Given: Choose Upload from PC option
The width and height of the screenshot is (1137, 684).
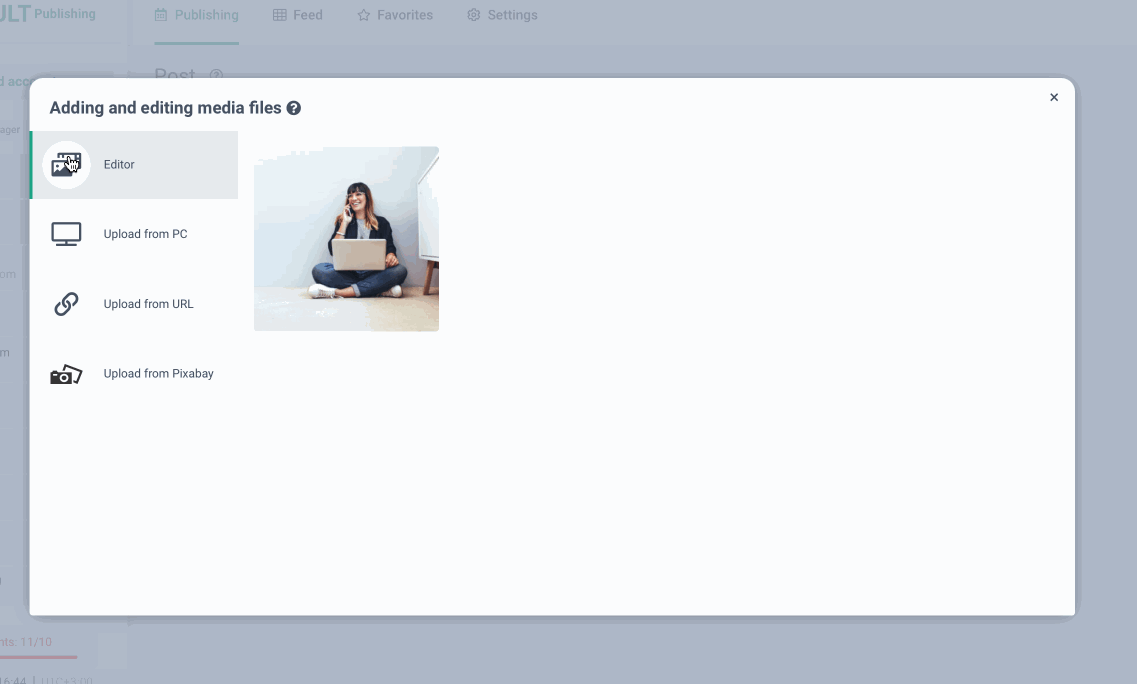Looking at the screenshot, I should (x=145, y=234).
